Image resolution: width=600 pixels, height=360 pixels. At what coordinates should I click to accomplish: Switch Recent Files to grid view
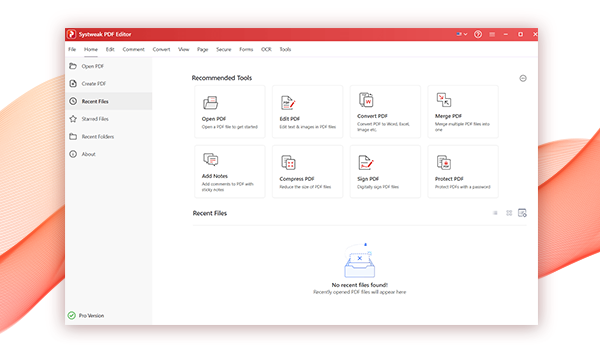[x=509, y=213]
